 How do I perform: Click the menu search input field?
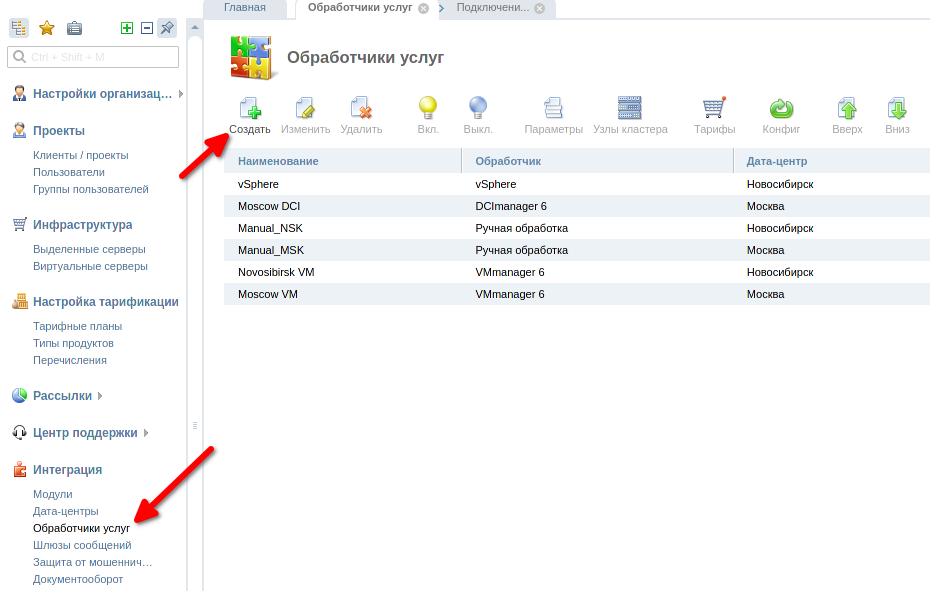click(x=93, y=57)
